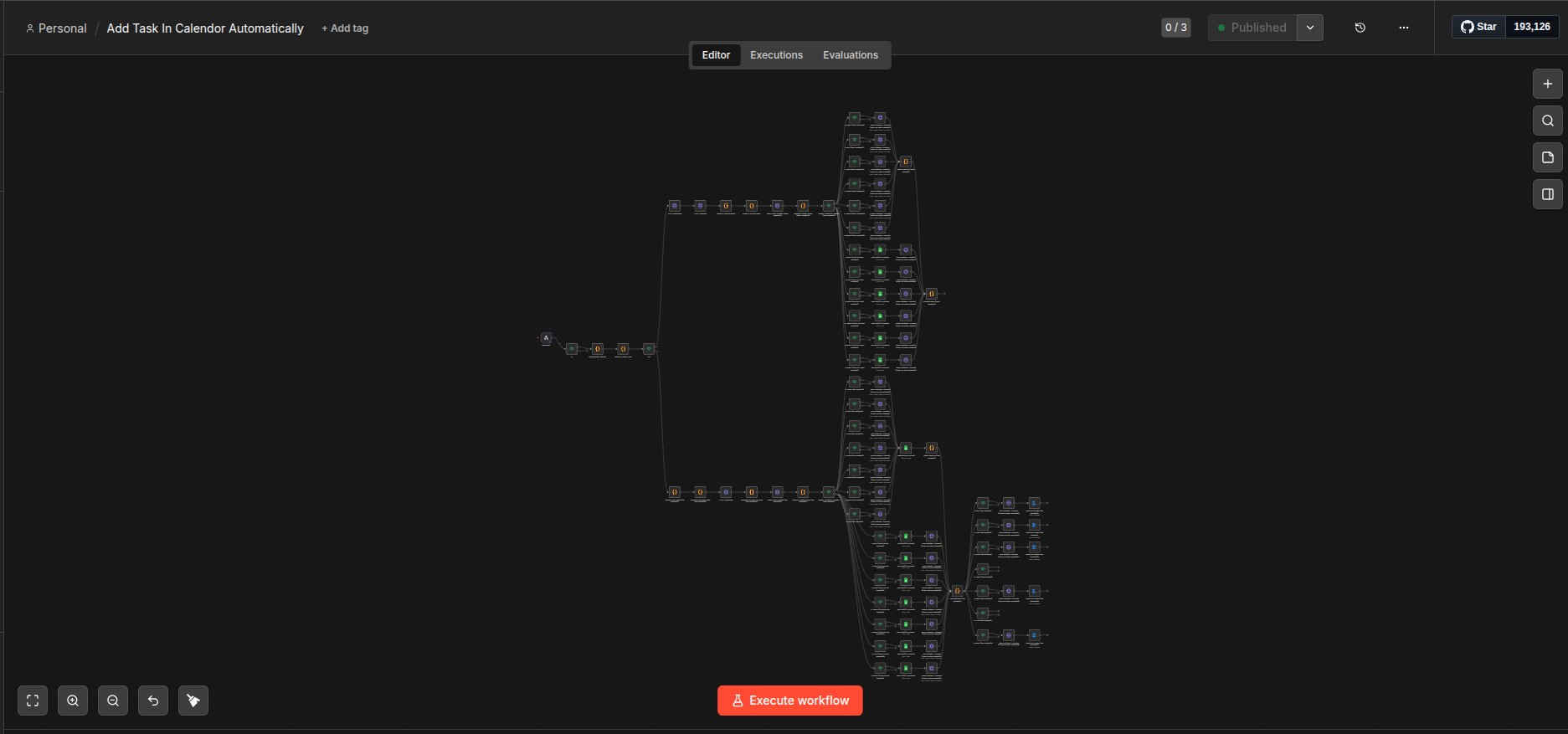The width and height of the screenshot is (1568, 734).
Task: Click the Execute workflow button
Action: tap(790, 701)
